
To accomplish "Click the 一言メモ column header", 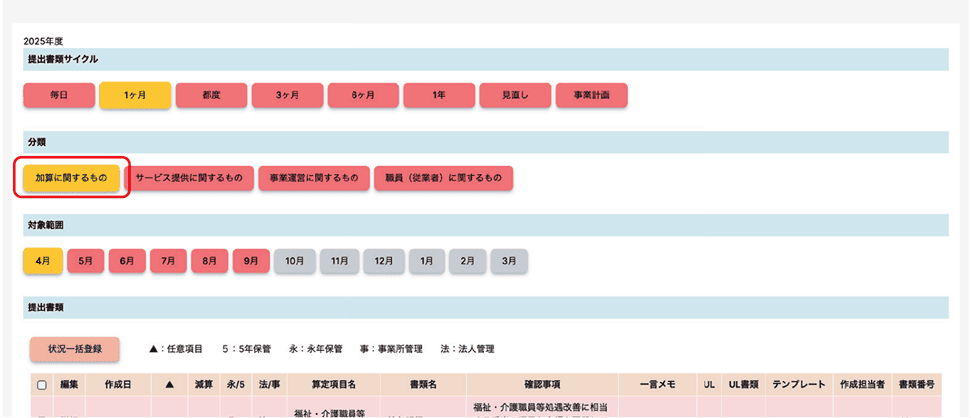I will click(x=657, y=385).
